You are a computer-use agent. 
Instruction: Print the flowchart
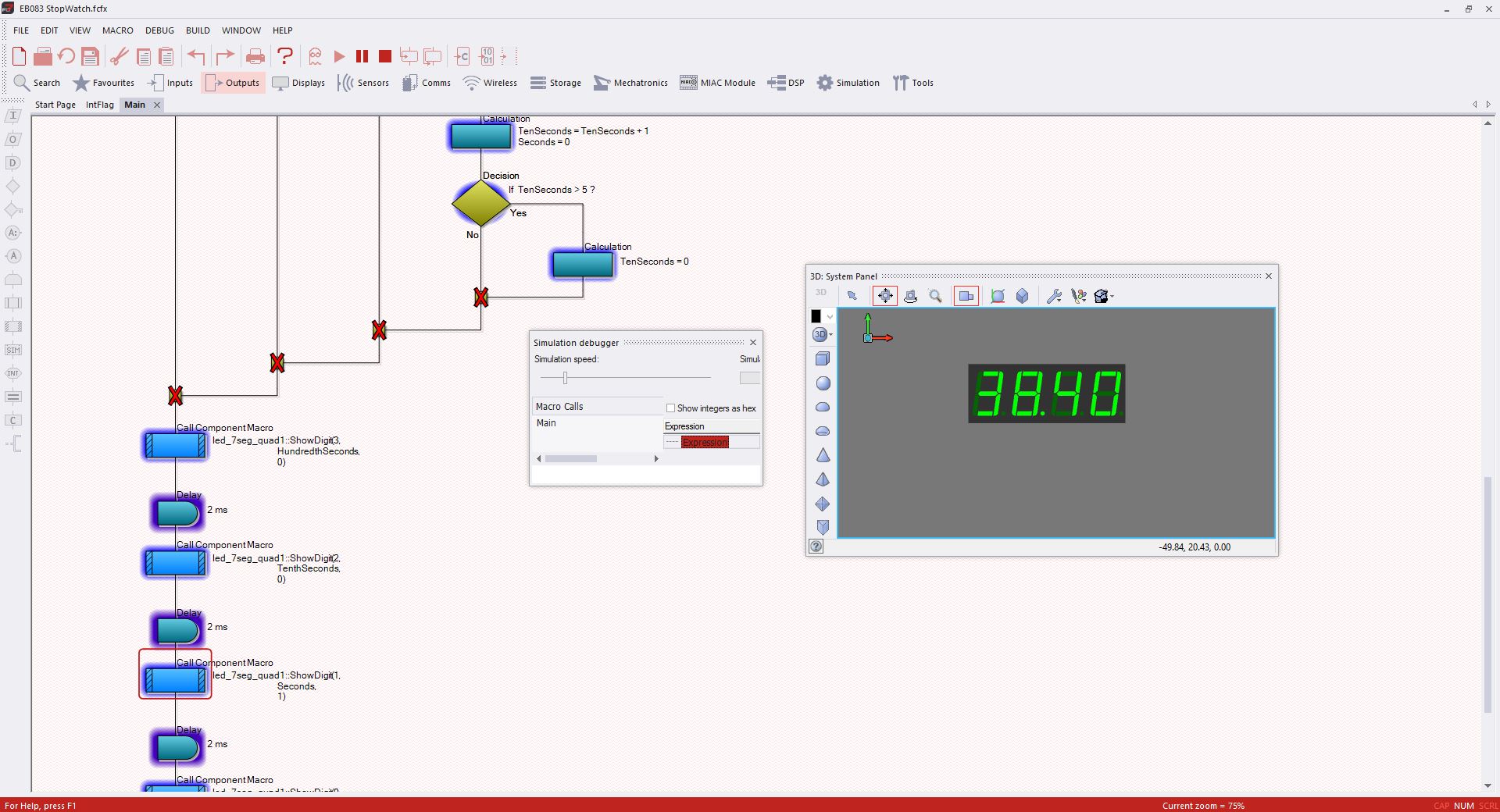click(x=255, y=56)
